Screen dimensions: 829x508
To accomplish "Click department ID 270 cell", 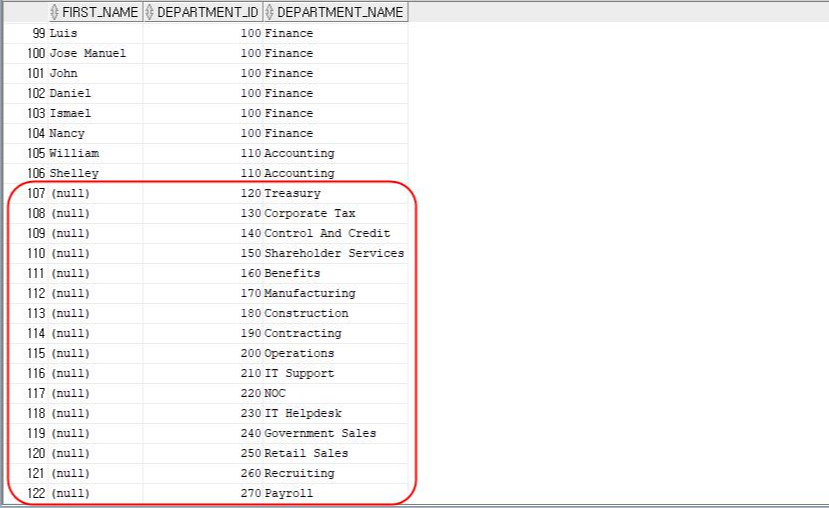I will (203, 494).
